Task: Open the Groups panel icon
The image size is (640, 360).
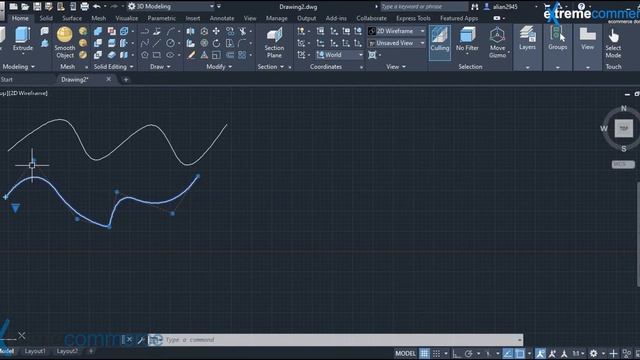Action: pyautogui.click(x=558, y=34)
